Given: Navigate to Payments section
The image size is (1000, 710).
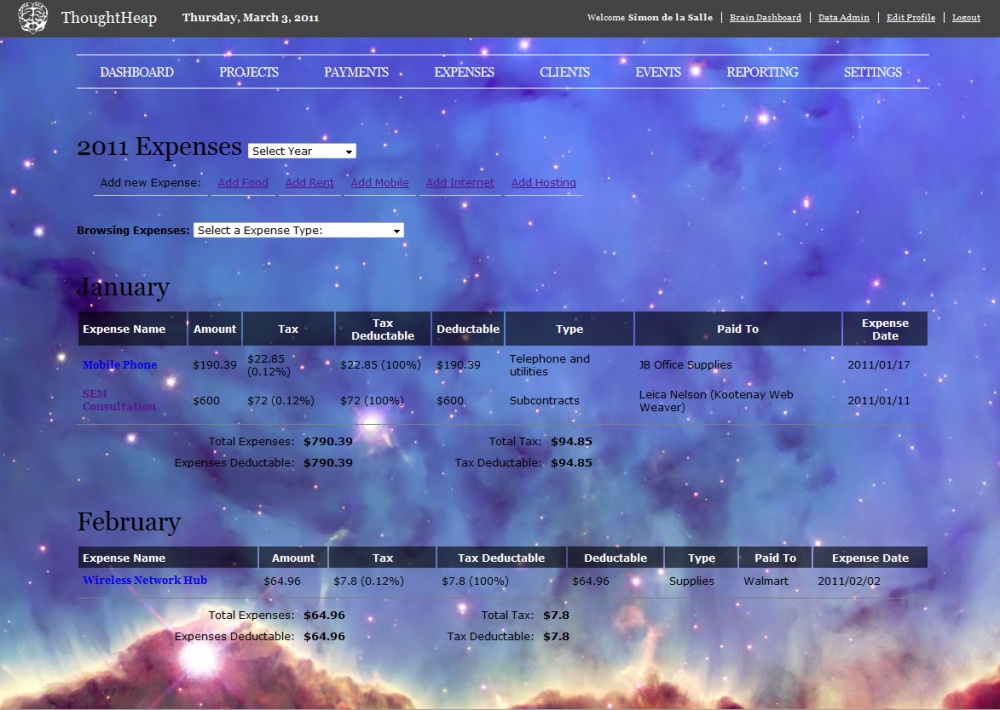Looking at the screenshot, I should pos(356,72).
